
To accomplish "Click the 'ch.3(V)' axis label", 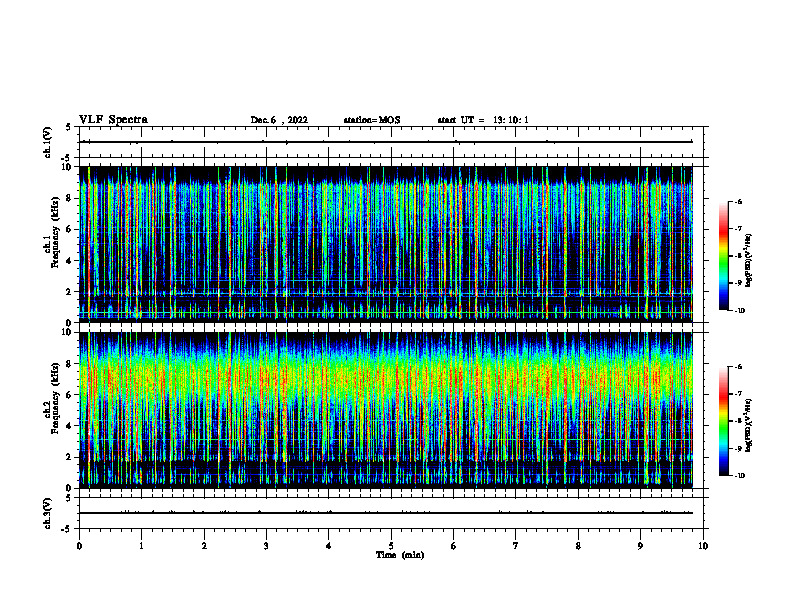I will pyautogui.click(x=48, y=513).
